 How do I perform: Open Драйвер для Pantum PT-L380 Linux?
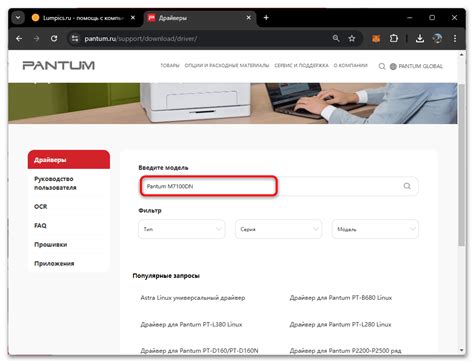point(191,324)
